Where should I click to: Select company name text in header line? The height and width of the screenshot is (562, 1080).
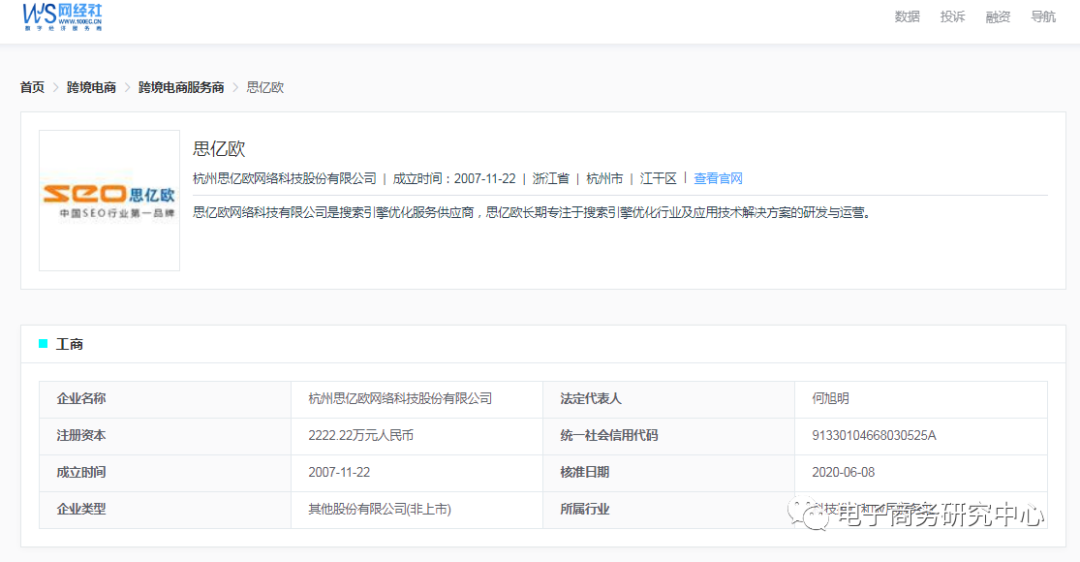coord(284,178)
